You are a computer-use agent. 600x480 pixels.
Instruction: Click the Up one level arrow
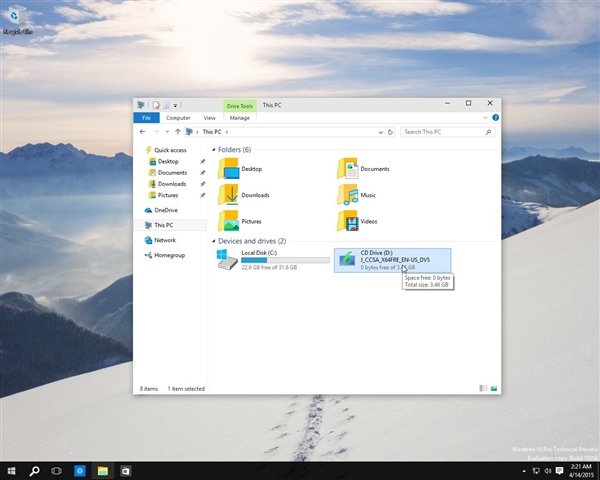tap(178, 131)
